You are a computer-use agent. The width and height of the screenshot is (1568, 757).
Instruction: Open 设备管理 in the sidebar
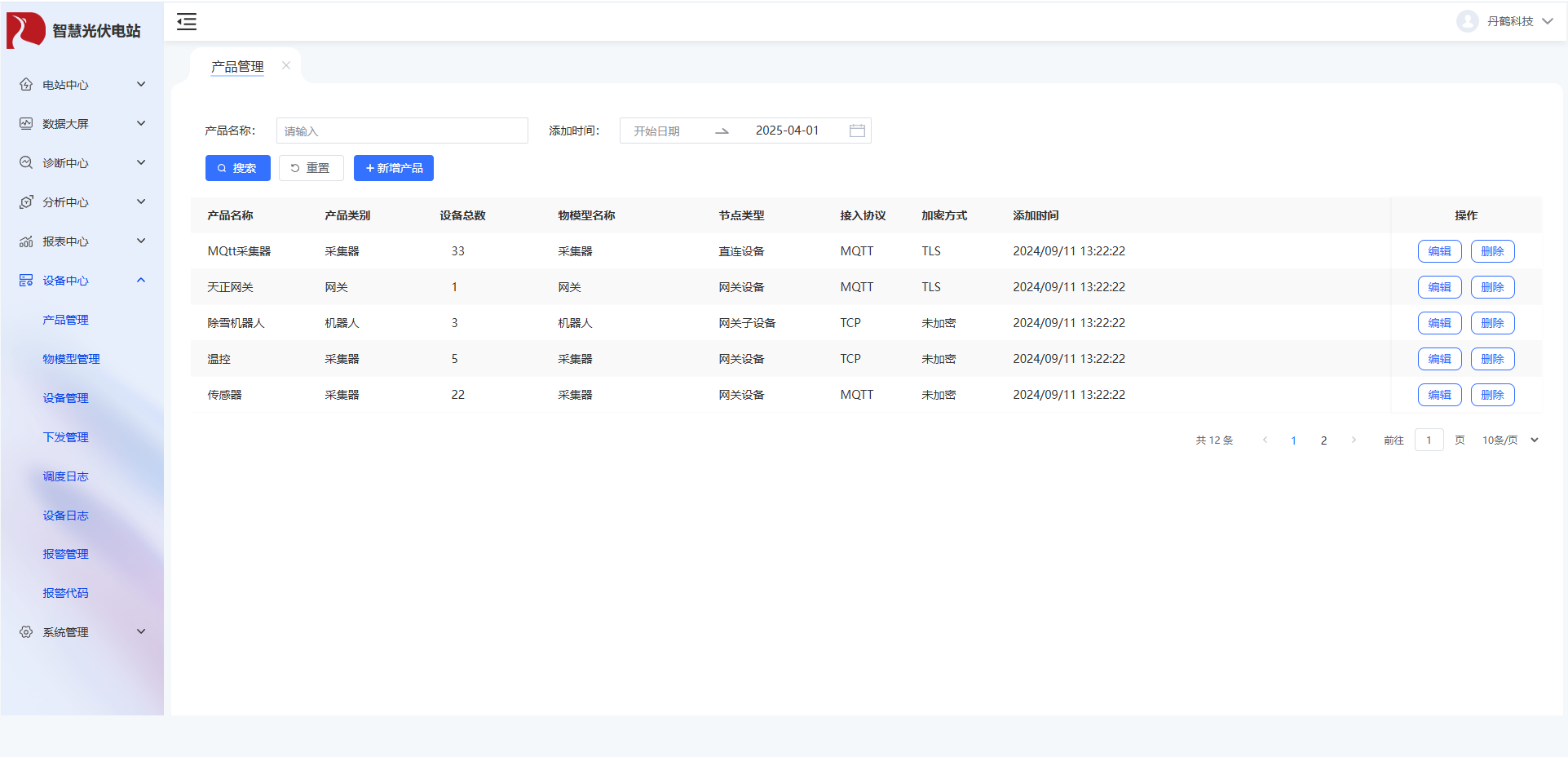coord(66,398)
